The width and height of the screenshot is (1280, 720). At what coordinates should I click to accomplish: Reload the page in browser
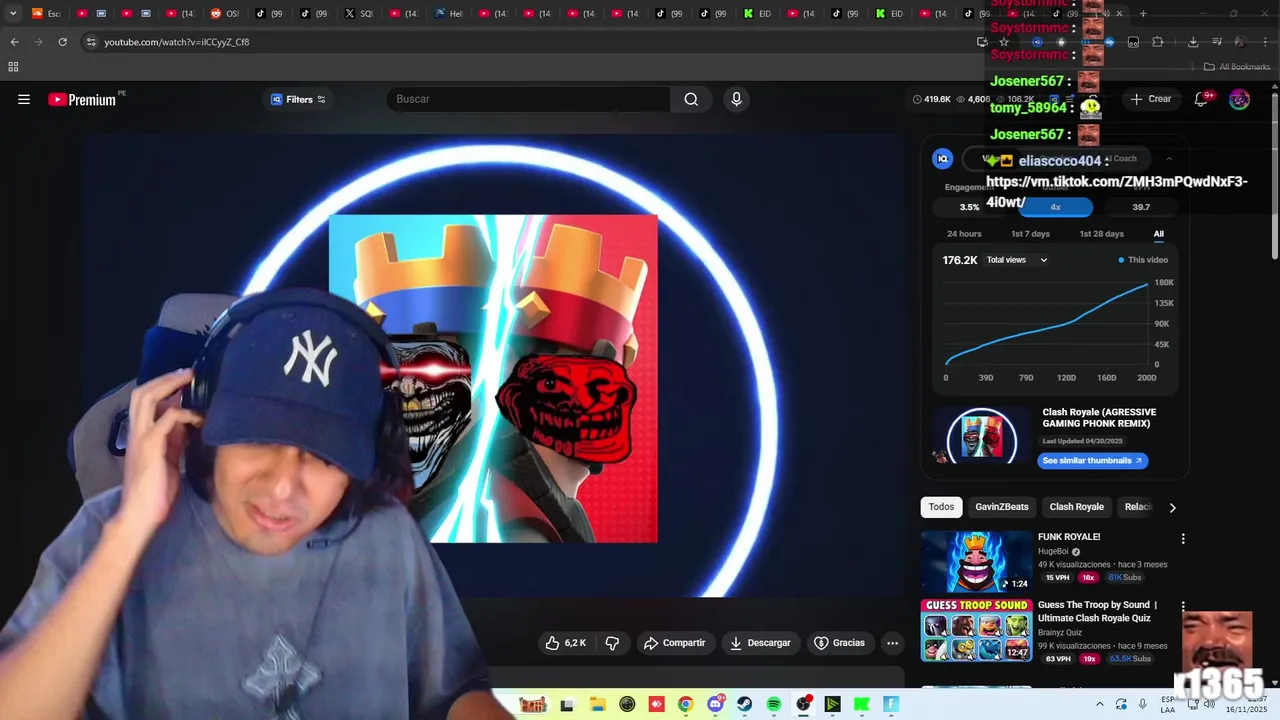[62, 42]
